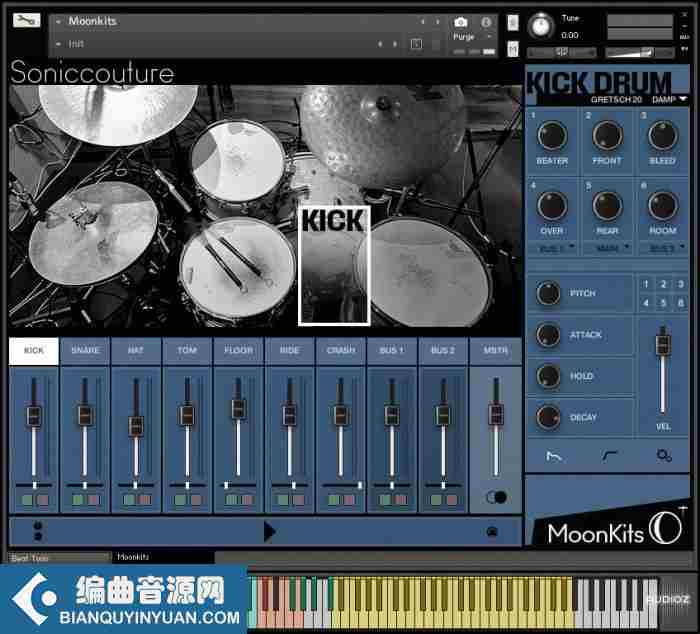Click the Tune knob in the header
The width and height of the screenshot is (700, 634).
(540, 26)
